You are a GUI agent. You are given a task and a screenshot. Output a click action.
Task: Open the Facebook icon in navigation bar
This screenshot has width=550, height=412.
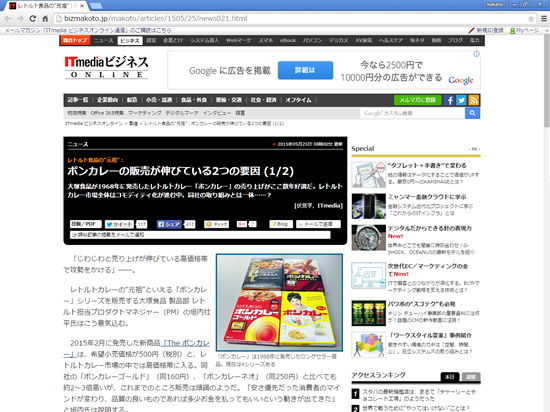click(x=449, y=100)
